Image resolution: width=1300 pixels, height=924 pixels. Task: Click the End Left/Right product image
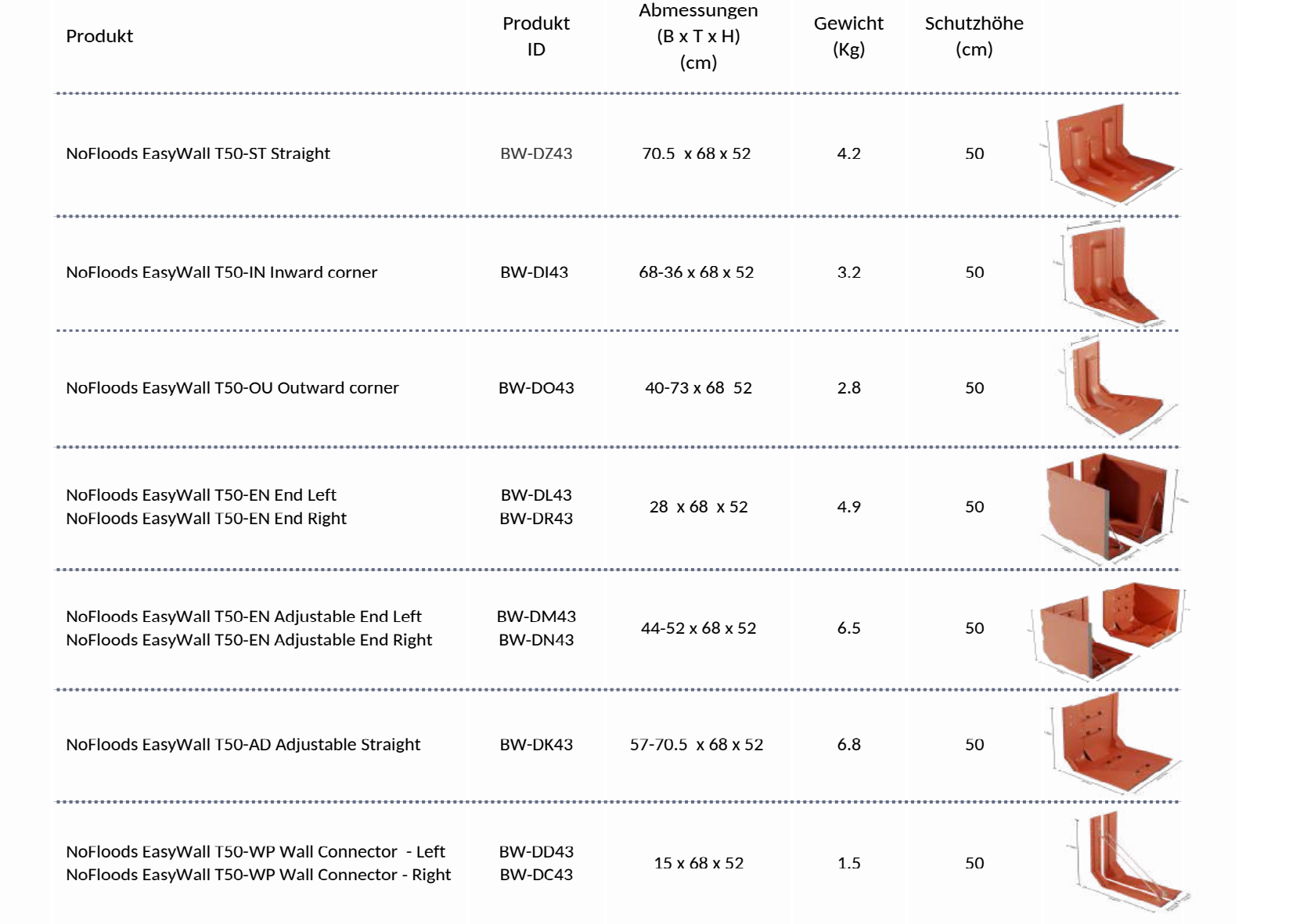pyautogui.click(x=1111, y=507)
